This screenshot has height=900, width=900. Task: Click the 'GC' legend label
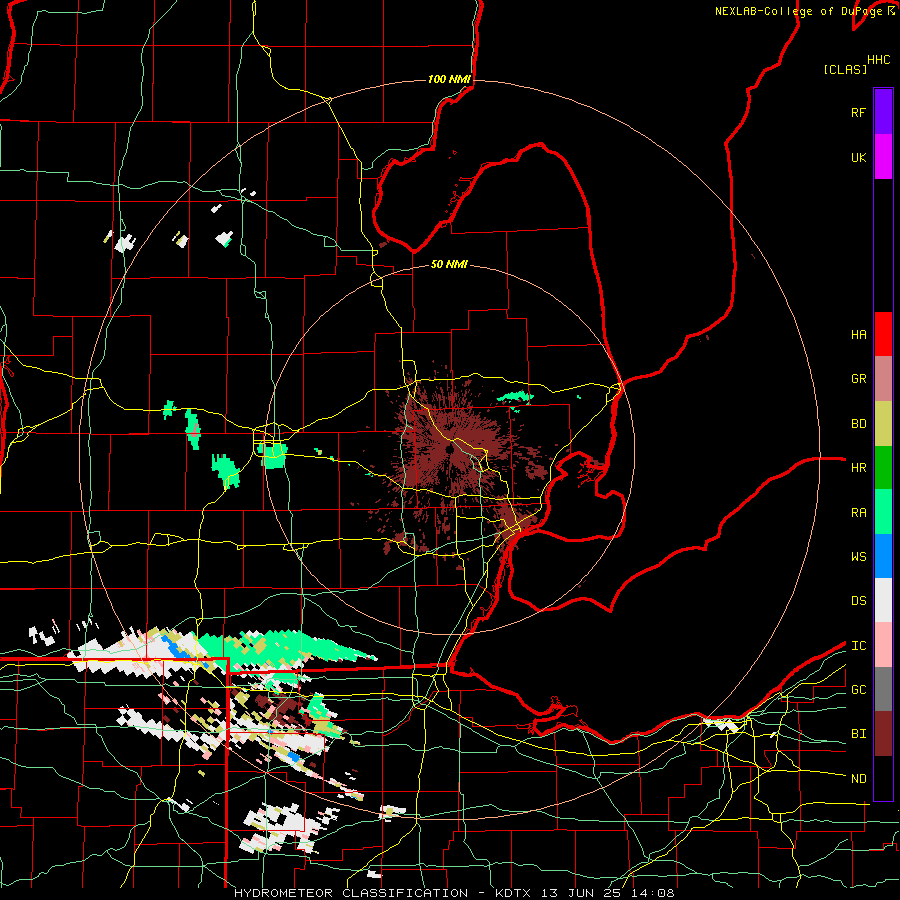coord(858,690)
